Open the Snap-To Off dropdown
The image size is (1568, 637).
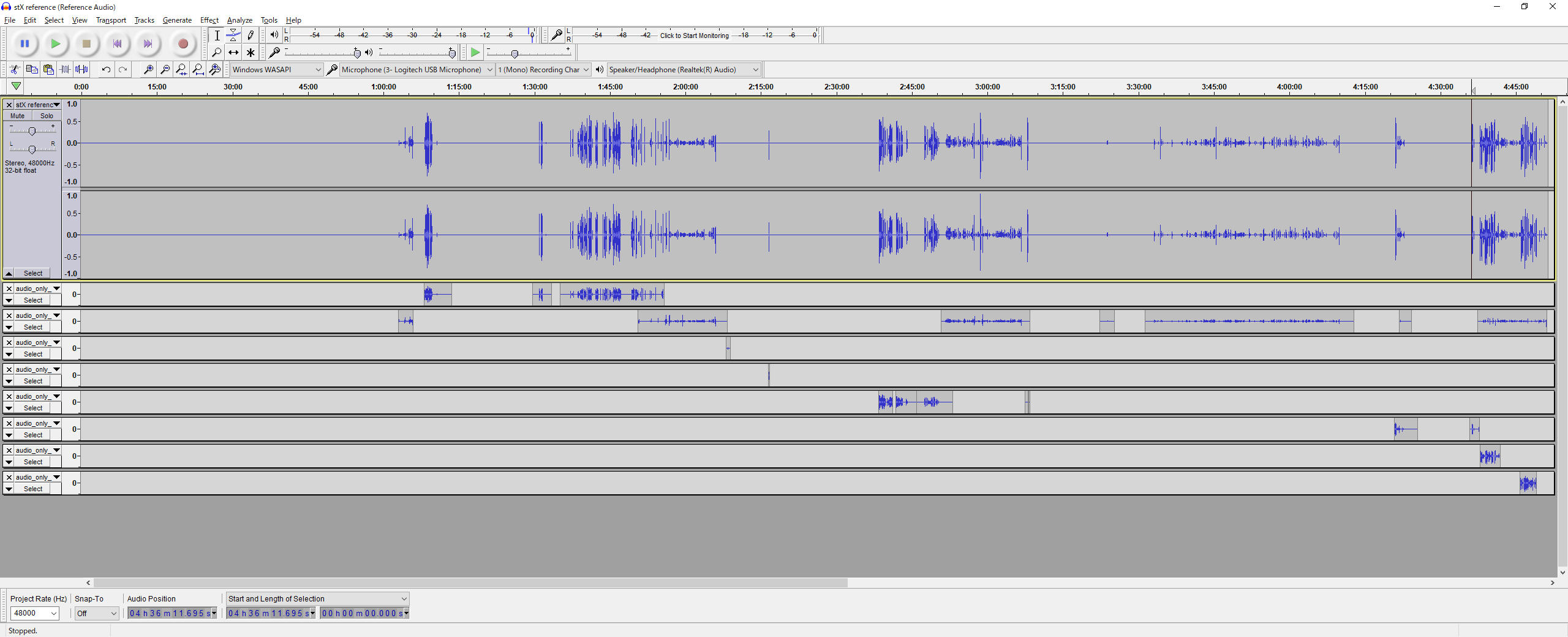(x=96, y=613)
